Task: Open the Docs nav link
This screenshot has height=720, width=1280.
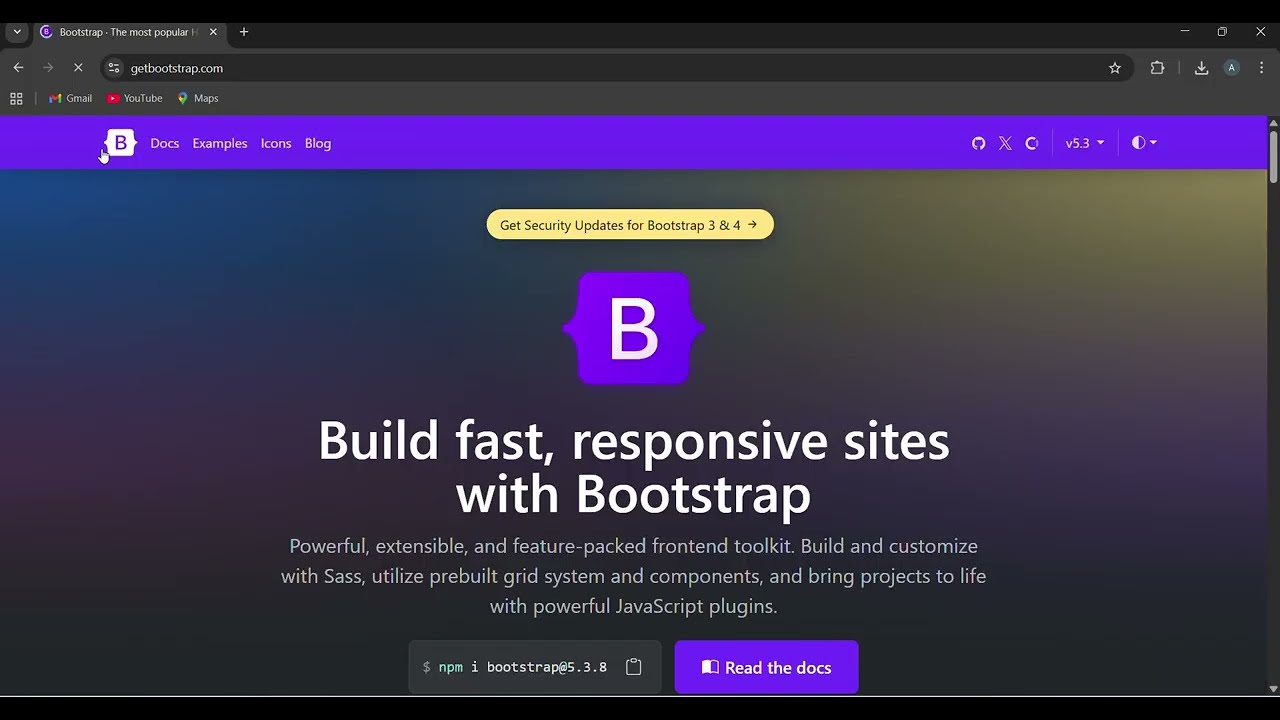Action: pos(165,143)
